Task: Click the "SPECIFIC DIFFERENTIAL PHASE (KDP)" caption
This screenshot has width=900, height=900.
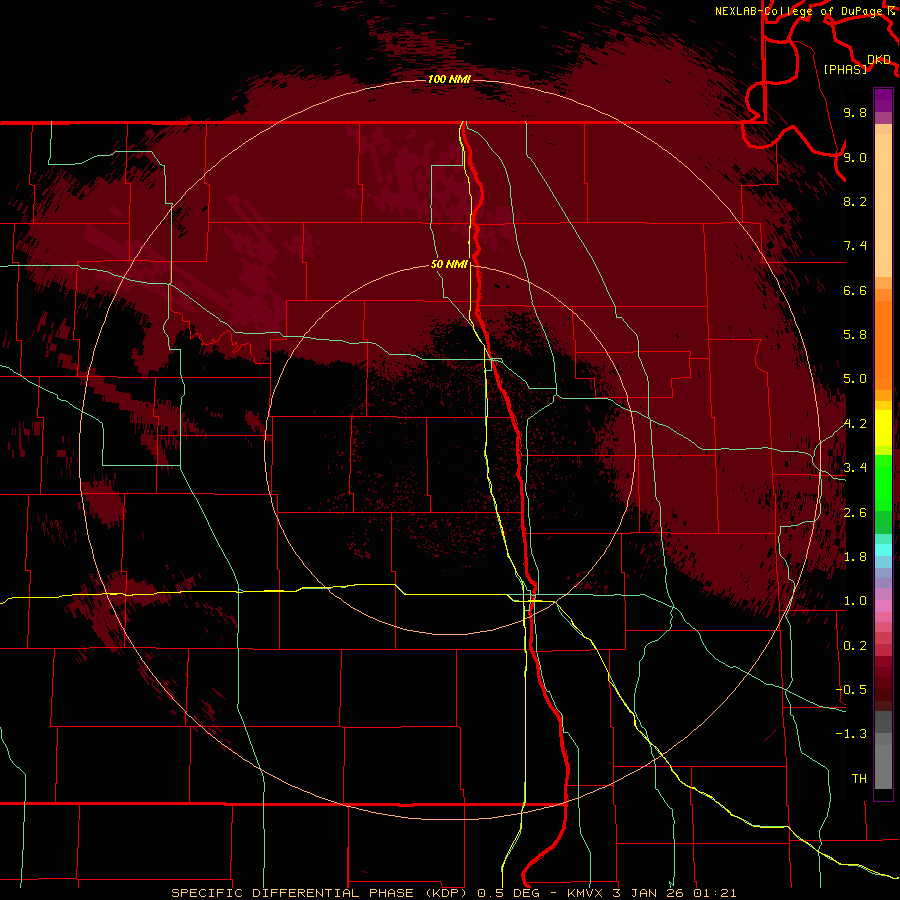Action: click(321, 893)
